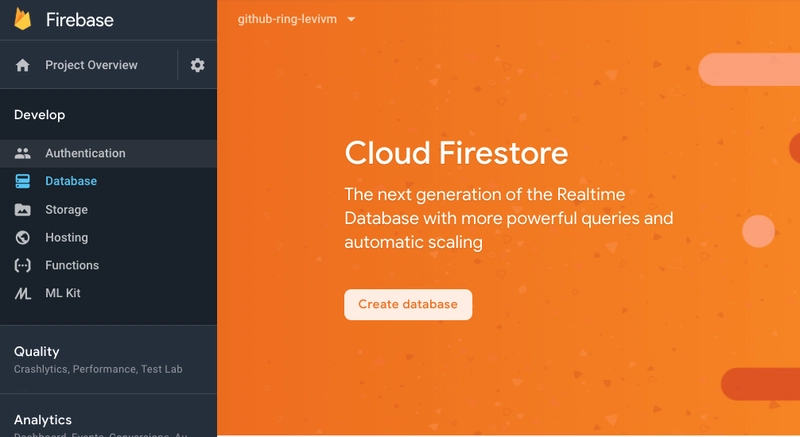Open the github-ring-levivm project name
This screenshot has width=800, height=437.
287,19
